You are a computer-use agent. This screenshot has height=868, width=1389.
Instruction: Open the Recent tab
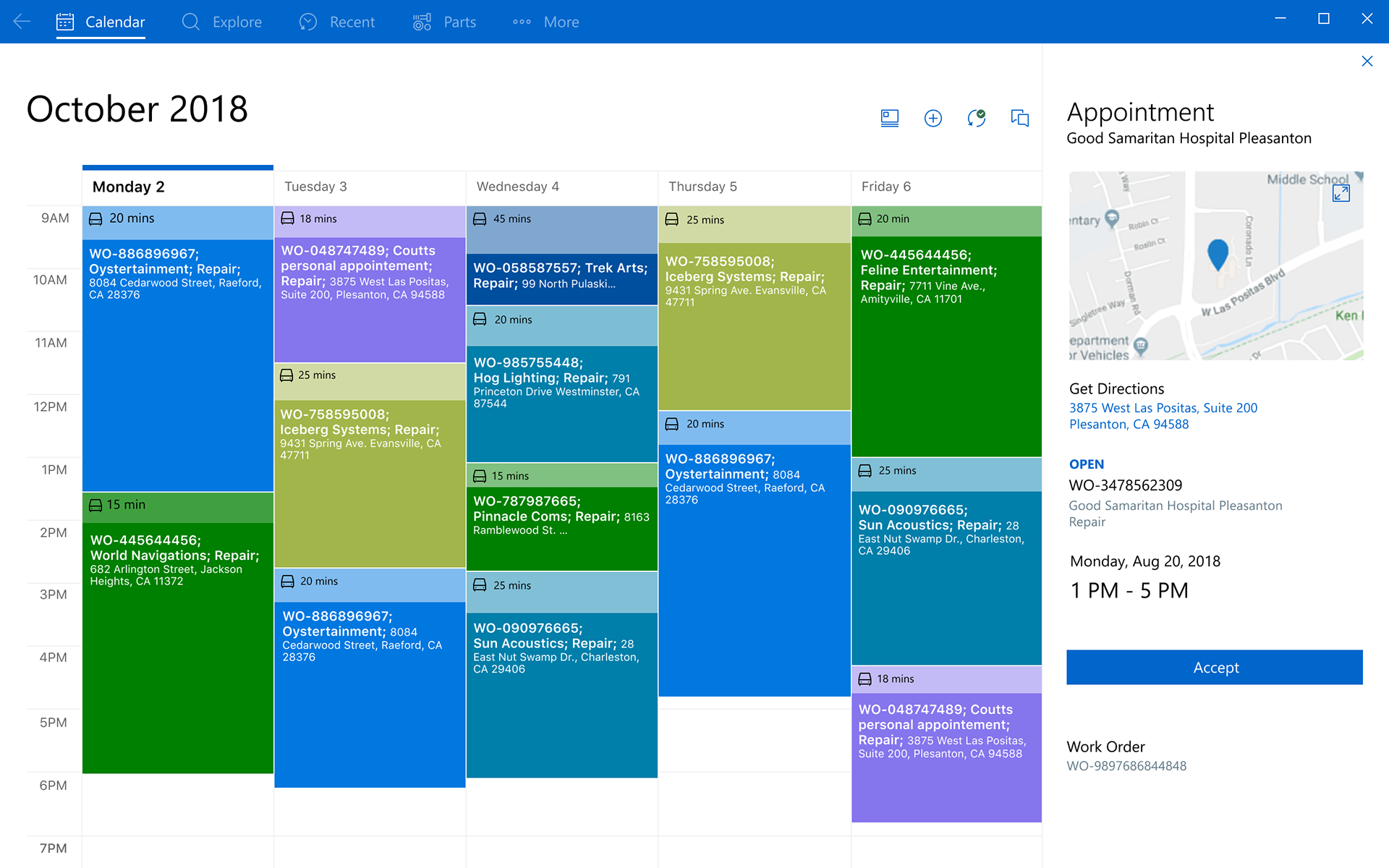[x=337, y=22]
